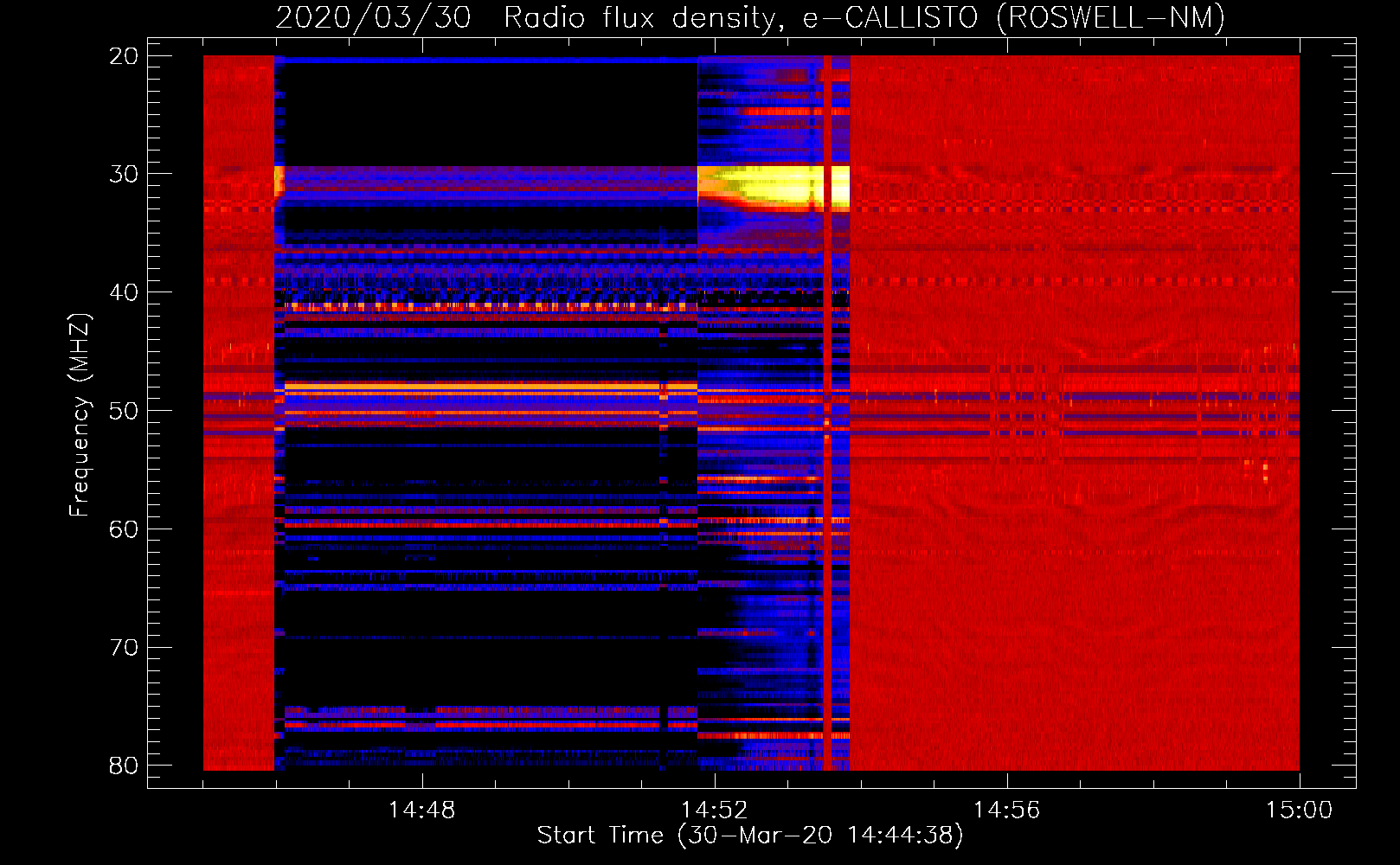Click the 60 MHz frequency tick label
The height and width of the screenshot is (865, 1400).
(124, 529)
